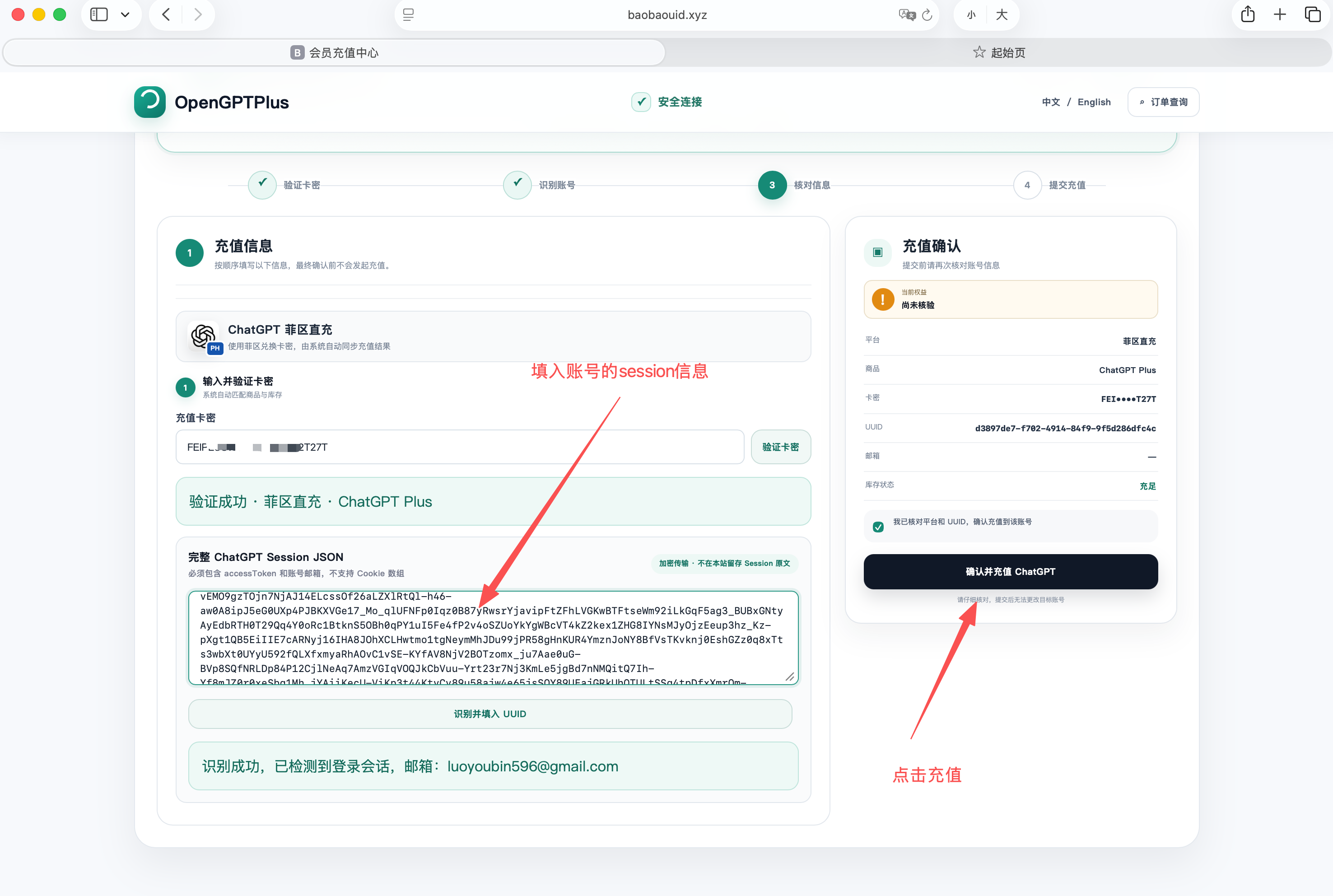The image size is (1333, 896).
Task: Select step 3 核对信息 indicator
Action: [x=772, y=185]
